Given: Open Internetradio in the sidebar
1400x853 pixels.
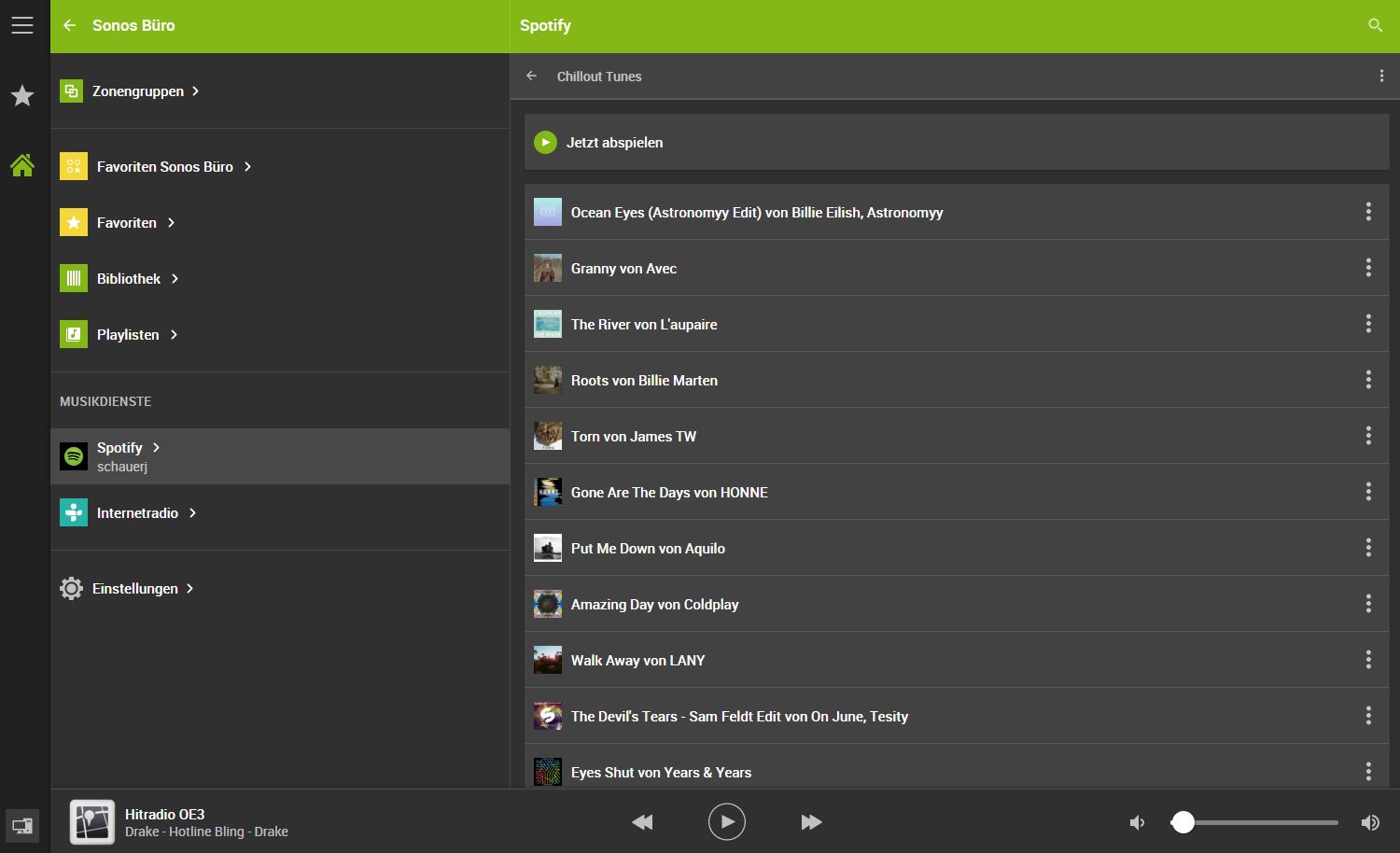Looking at the screenshot, I should click(137, 513).
